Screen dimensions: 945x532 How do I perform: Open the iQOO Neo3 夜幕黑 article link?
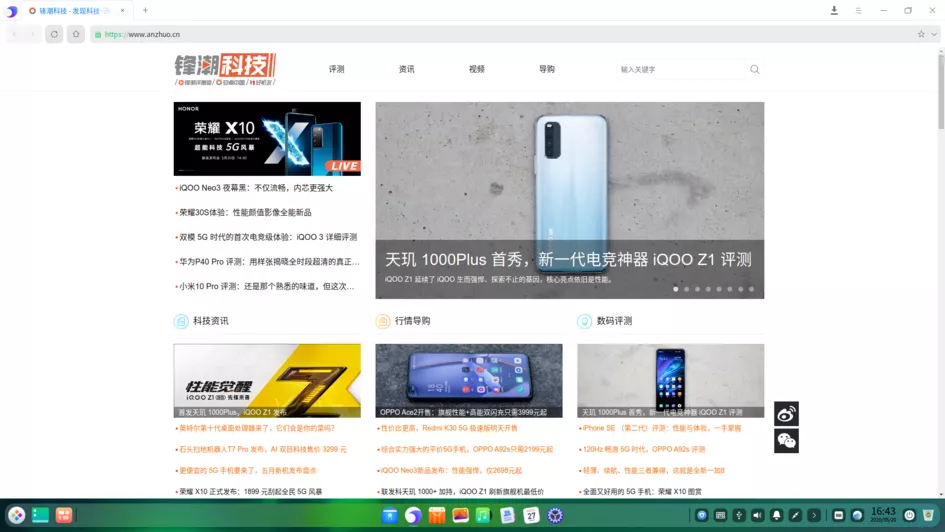click(256, 188)
